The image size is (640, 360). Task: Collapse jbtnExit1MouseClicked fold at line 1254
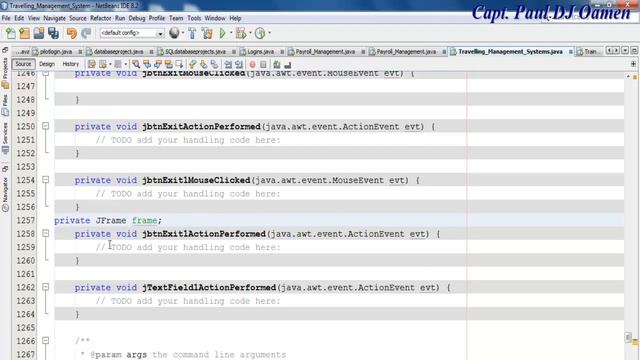tap(46, 180)
